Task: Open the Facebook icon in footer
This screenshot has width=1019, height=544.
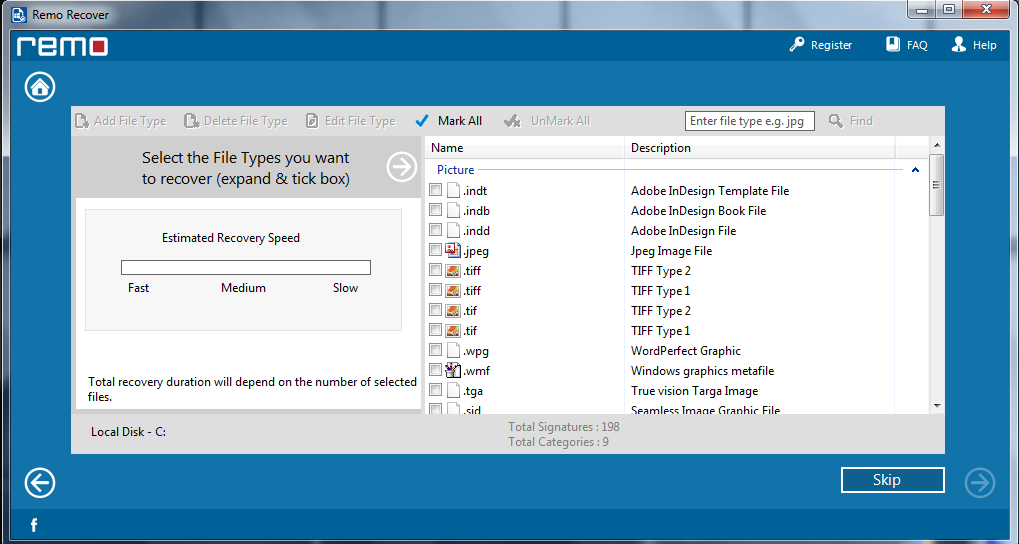Action: pyautogui.click(x=34, y=525)
